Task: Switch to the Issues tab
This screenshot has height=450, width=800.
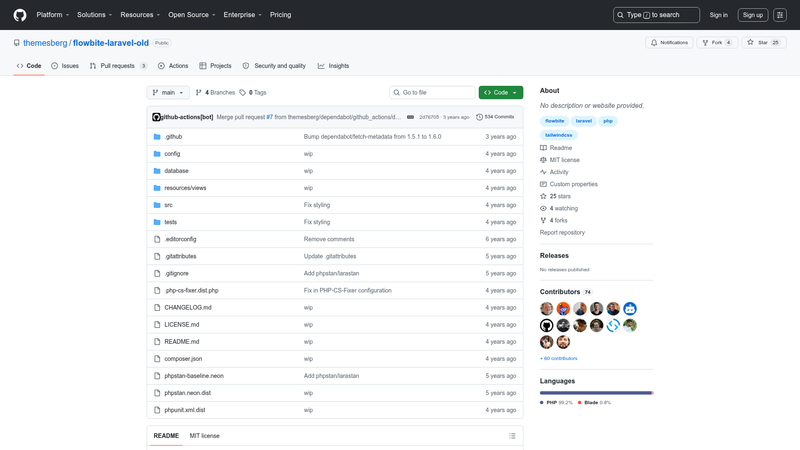Action: [65, 66]
